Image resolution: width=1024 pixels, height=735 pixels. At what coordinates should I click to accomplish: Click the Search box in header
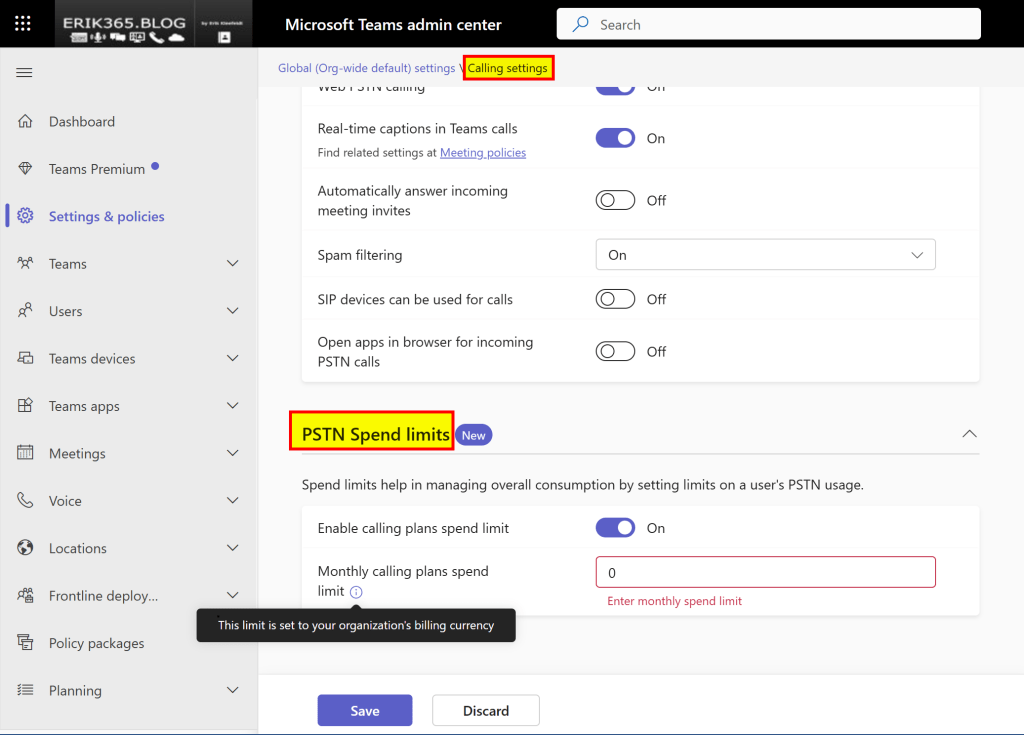click(x=768, y=24)
